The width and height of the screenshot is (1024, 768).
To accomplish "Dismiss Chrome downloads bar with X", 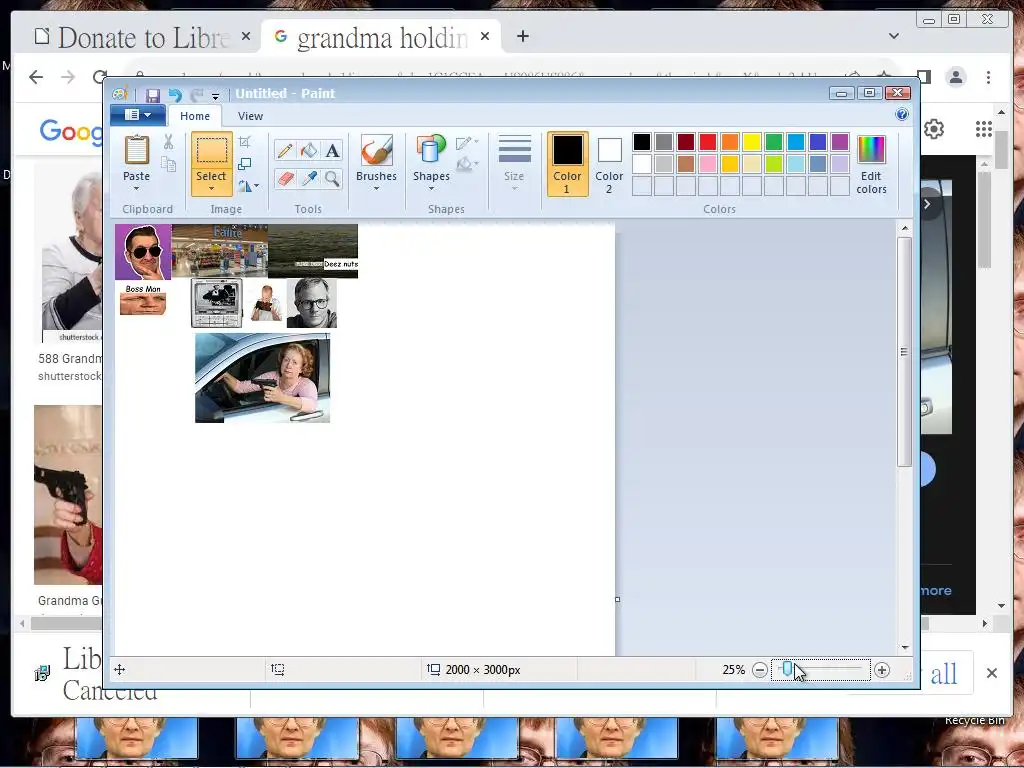I will point(991,673).
